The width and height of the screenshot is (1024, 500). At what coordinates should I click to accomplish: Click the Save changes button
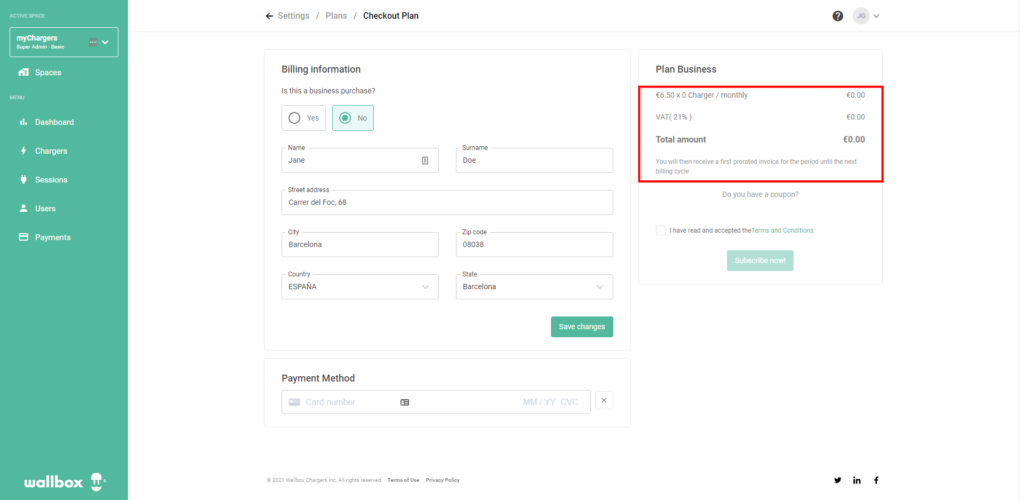coord(581,327)
